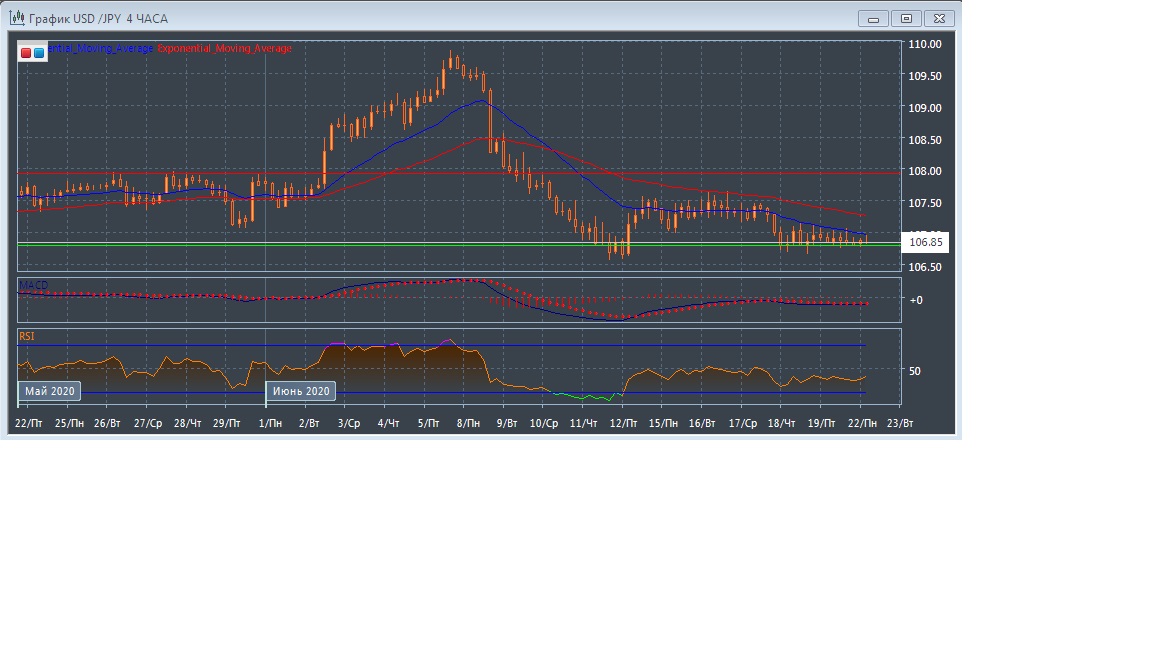Click the 22/Пн date on time axis
The image size is (1152, 648).
pyautogui.click(x=862, y=424)
